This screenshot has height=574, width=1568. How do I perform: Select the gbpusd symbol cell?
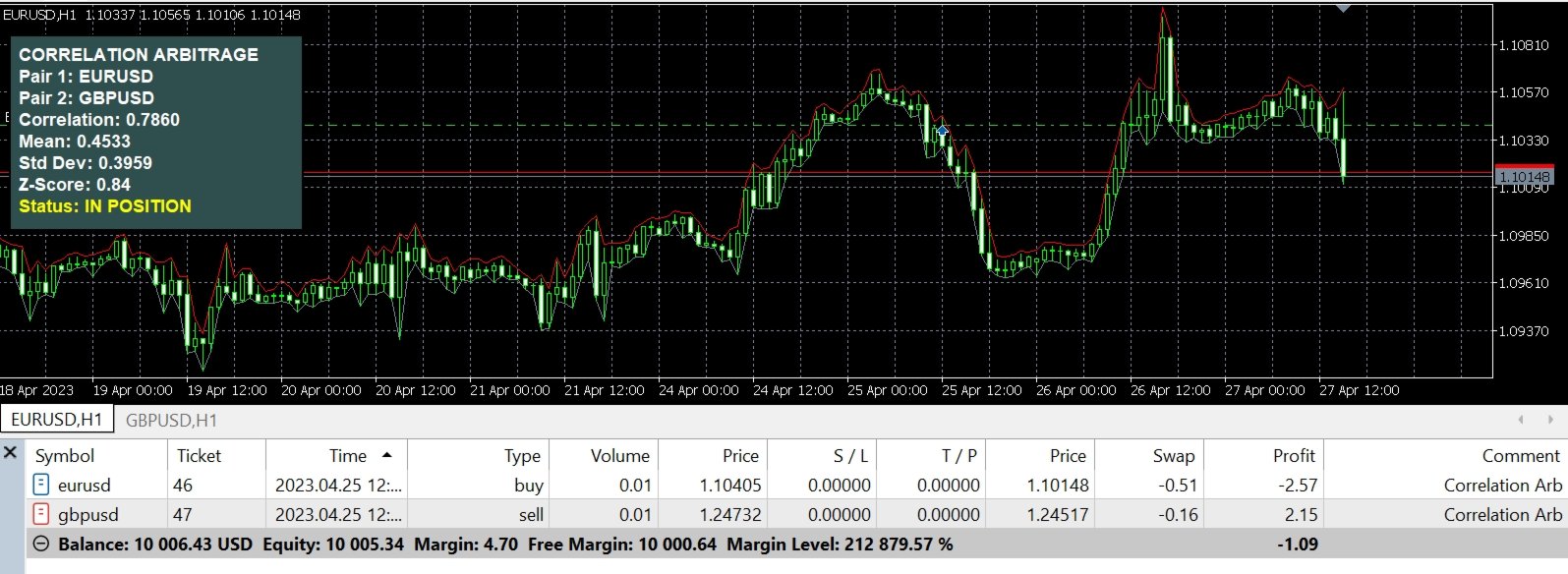[88, 514]
